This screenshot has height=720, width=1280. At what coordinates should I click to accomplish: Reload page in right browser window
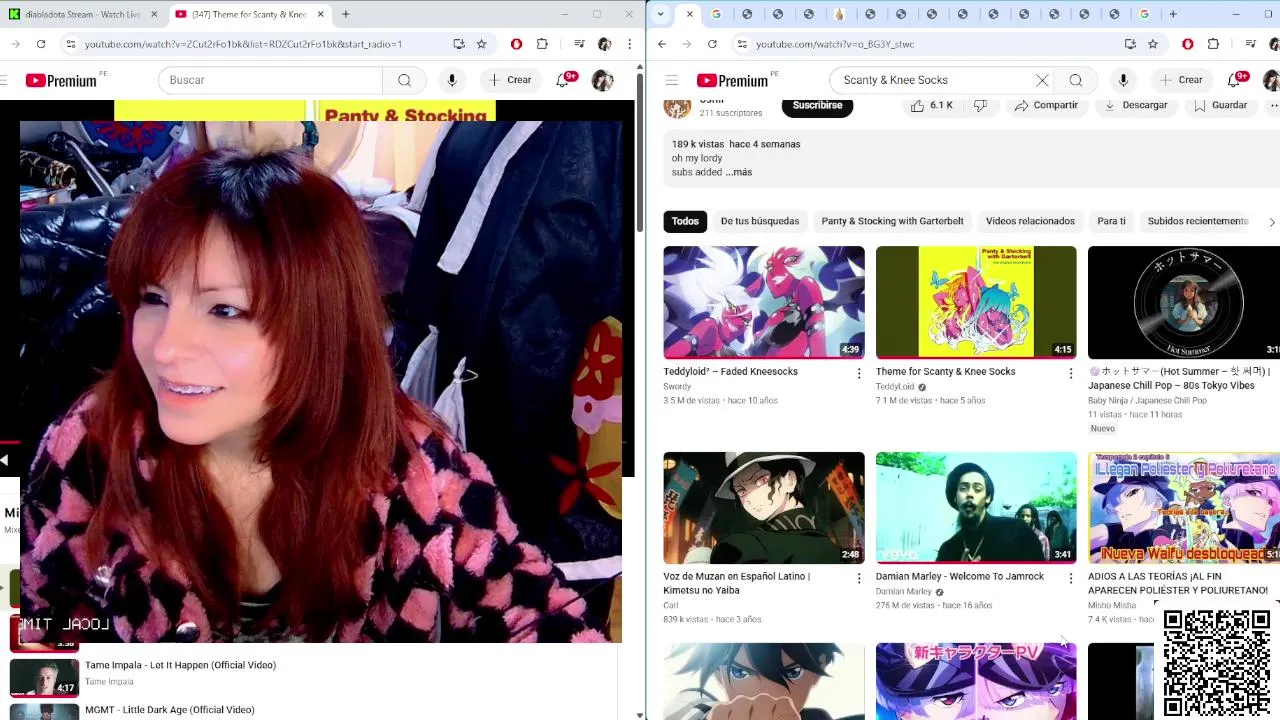pos(712,44)
